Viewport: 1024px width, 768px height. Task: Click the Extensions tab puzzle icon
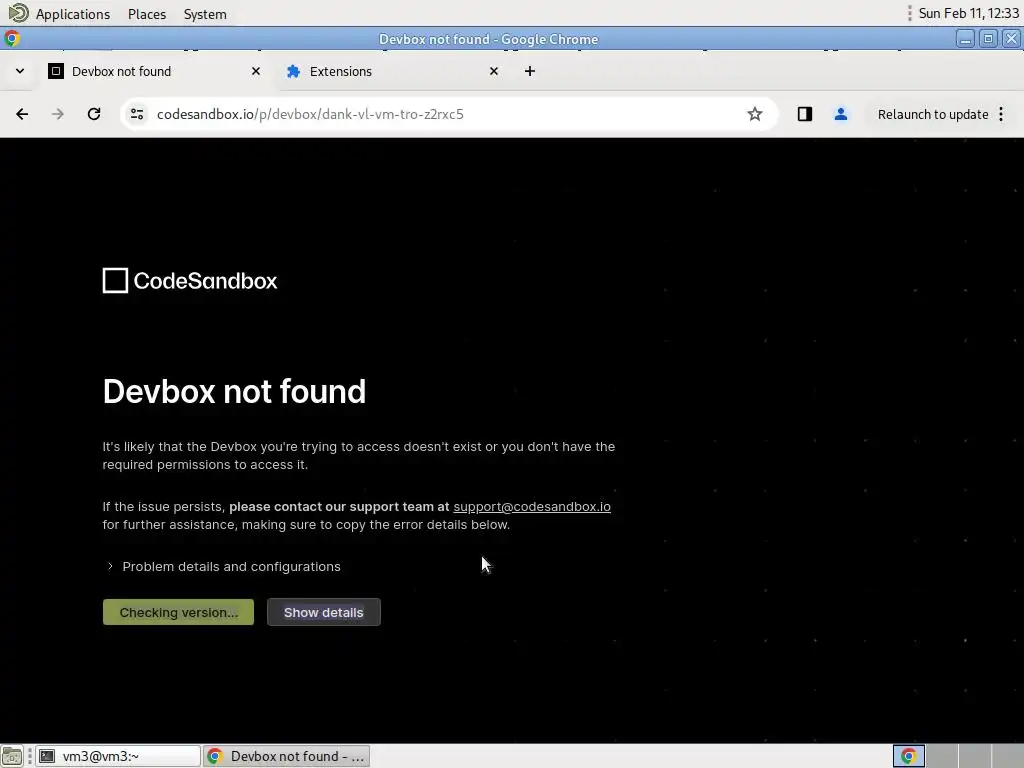(293, 71)
